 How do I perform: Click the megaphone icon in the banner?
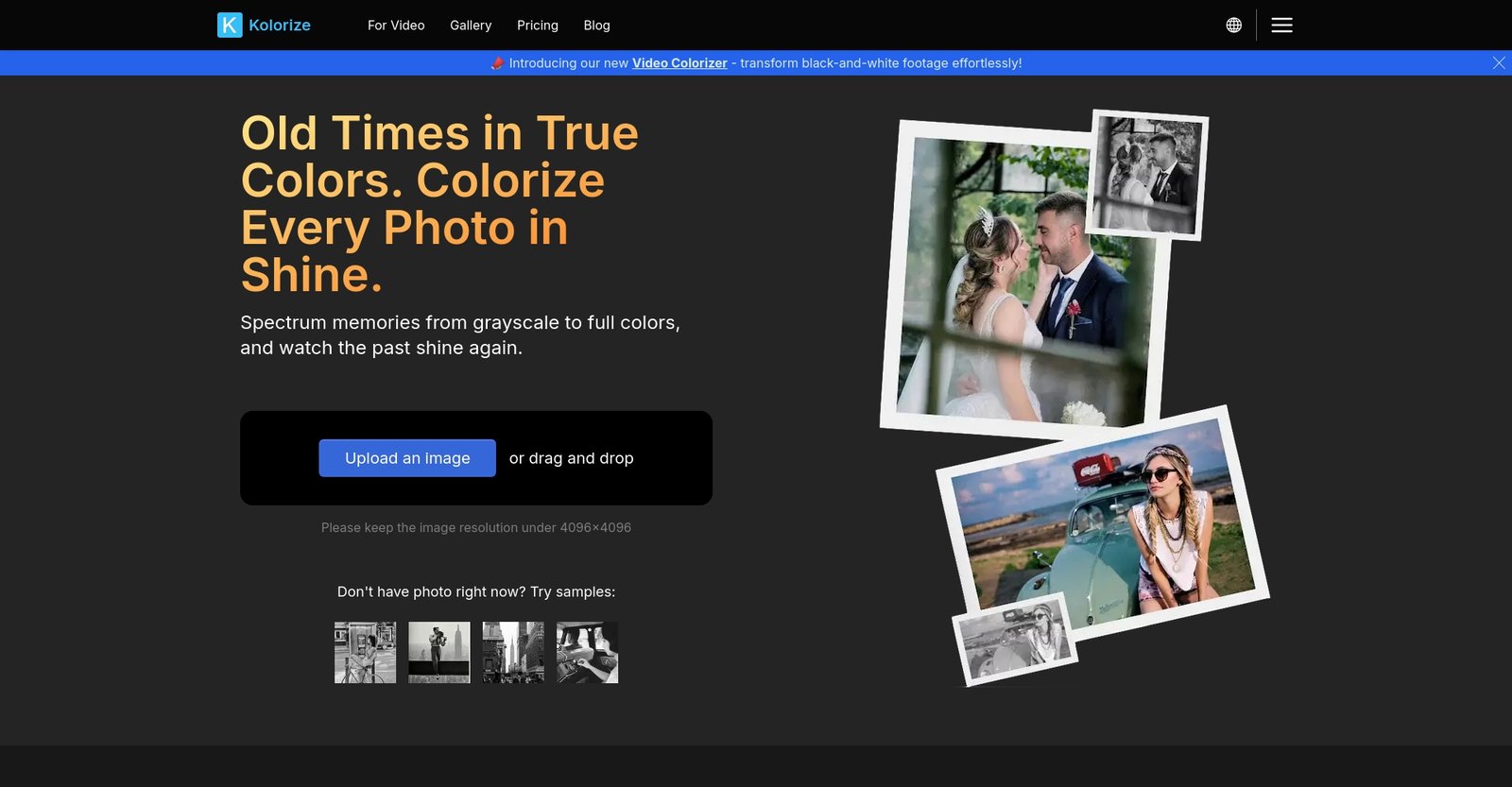(x=497, y=63)
